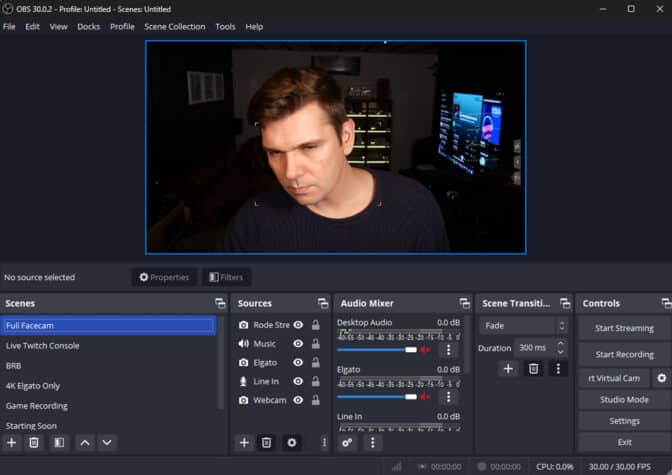
Task: Open the Docks menu
Action: point(88,27)
